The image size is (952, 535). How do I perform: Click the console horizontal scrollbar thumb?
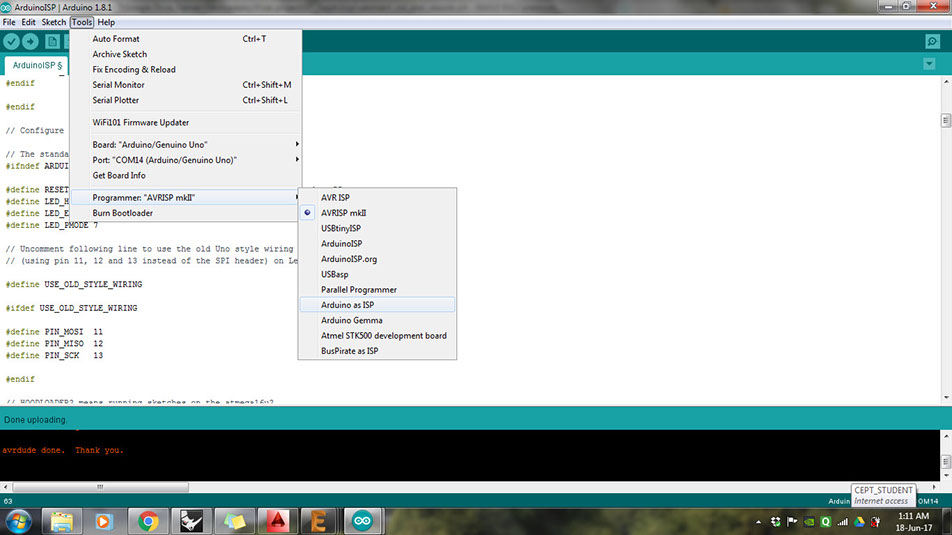(100, 487)
